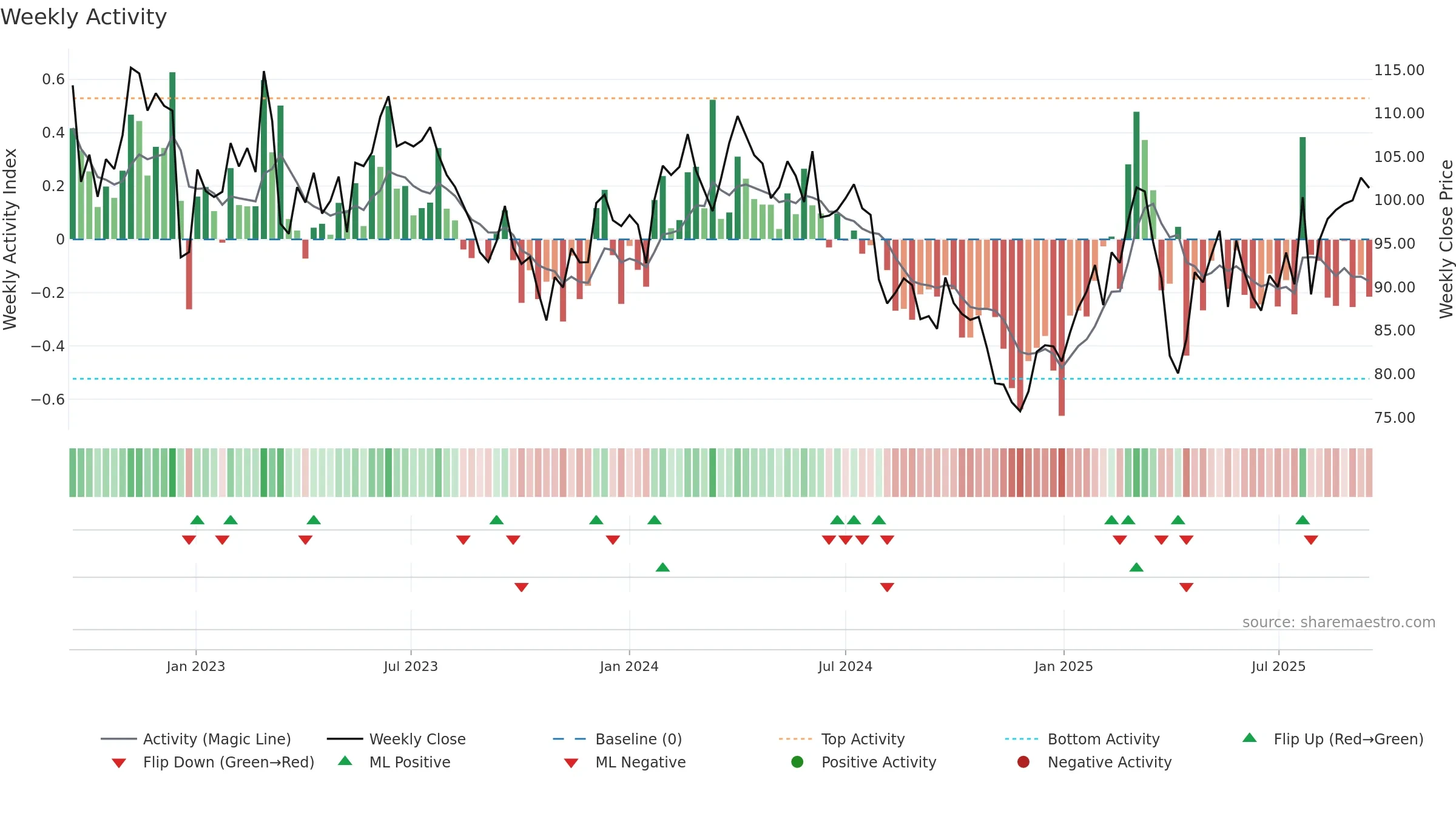The height and width of the screenshot is (819, 1456).
Task: Click the ML Negative marker near October 2023
Action: pyautogui.click(x=521, y=587)
